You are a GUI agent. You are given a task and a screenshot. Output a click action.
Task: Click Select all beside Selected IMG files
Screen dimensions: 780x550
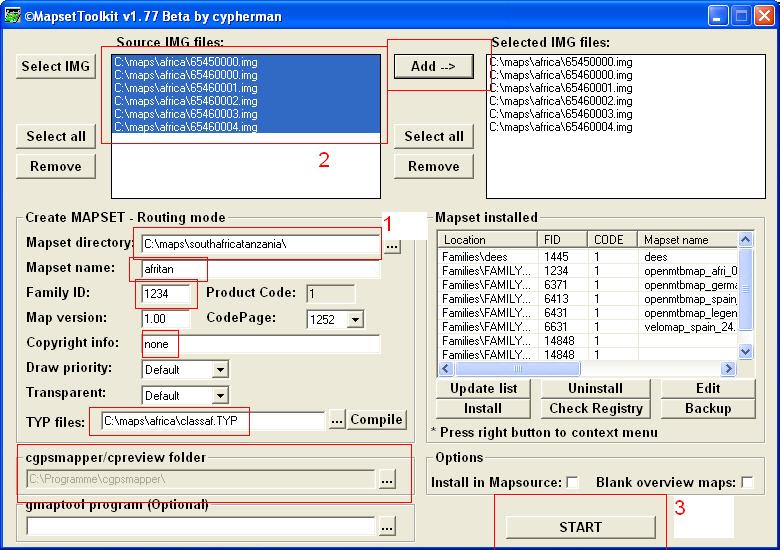click(433, 136)
